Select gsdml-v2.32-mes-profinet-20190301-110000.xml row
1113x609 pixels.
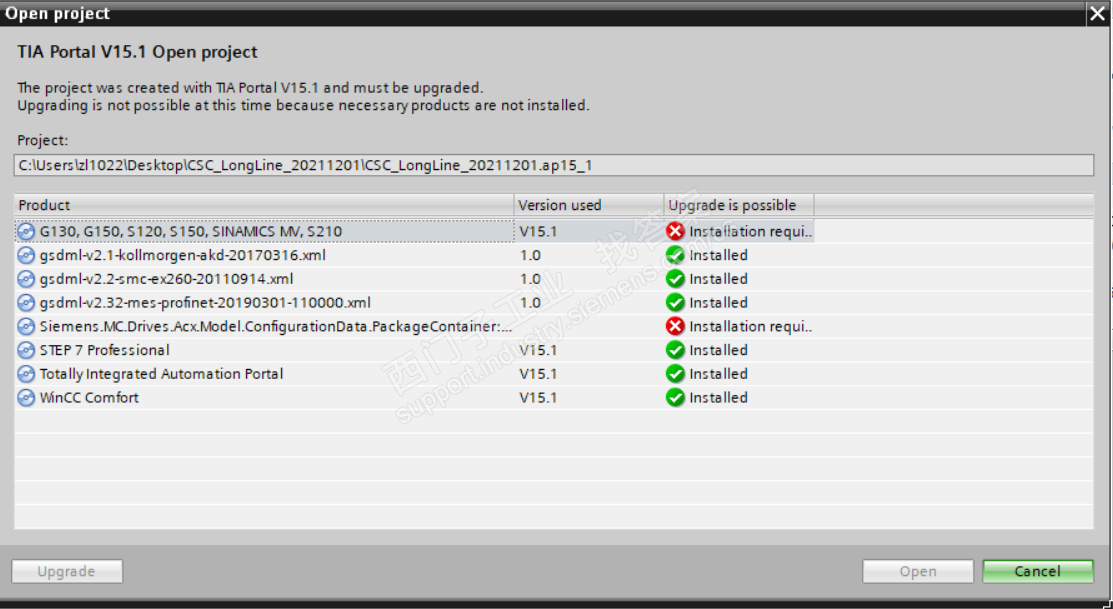pos(205,303)
